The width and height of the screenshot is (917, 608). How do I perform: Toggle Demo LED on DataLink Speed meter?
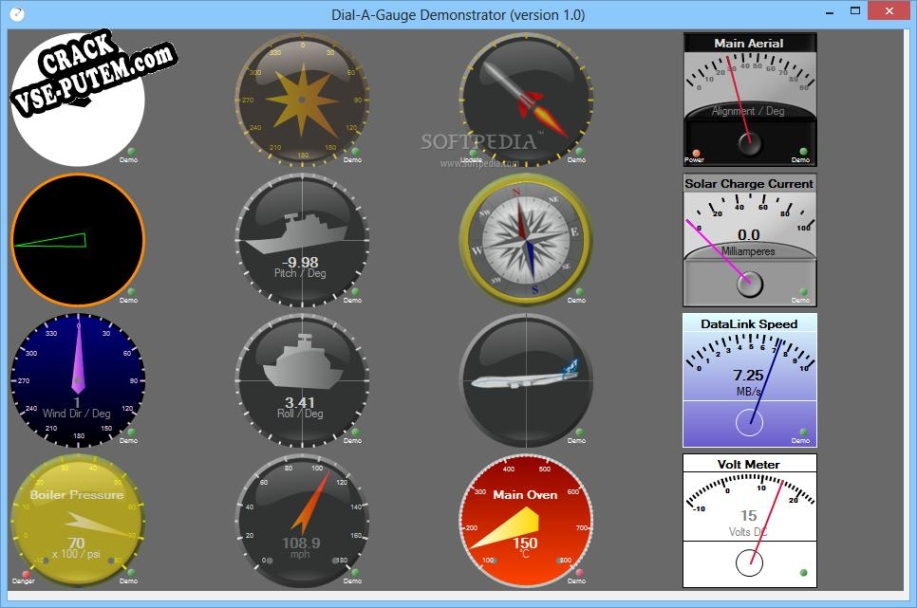pyautogui.click(x=804, y=433)
